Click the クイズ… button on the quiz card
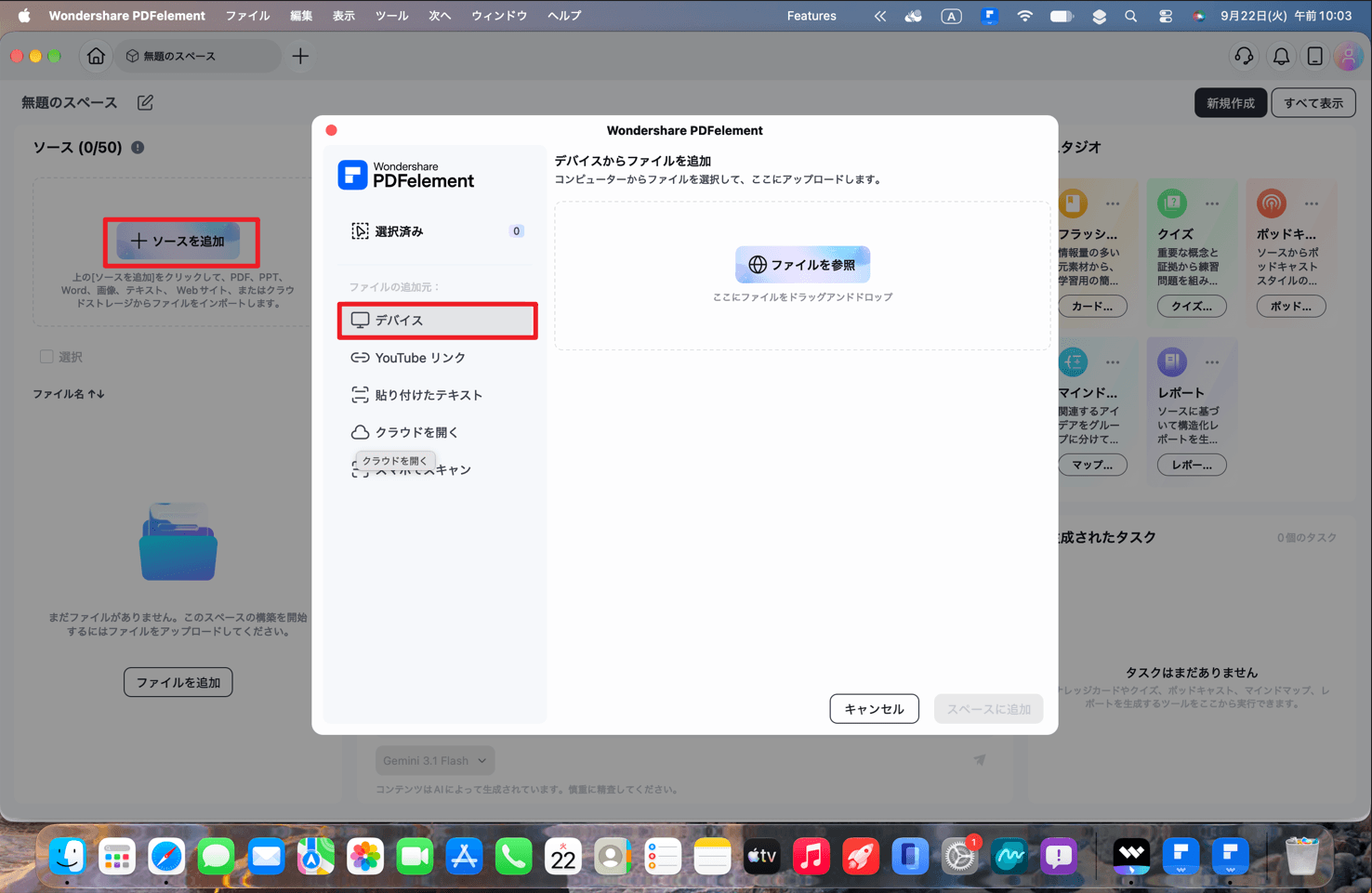1372x893 pixels. click(x=1191, y=306)
